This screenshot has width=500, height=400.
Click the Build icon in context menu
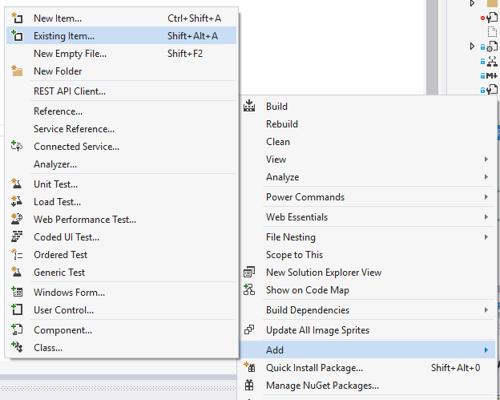click(x=249, y=106)
